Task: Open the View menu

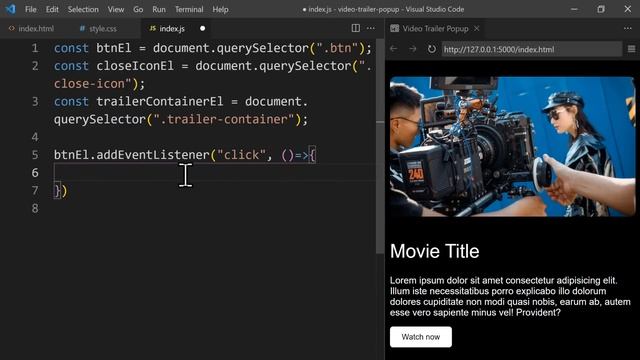Action: [116, 9]
